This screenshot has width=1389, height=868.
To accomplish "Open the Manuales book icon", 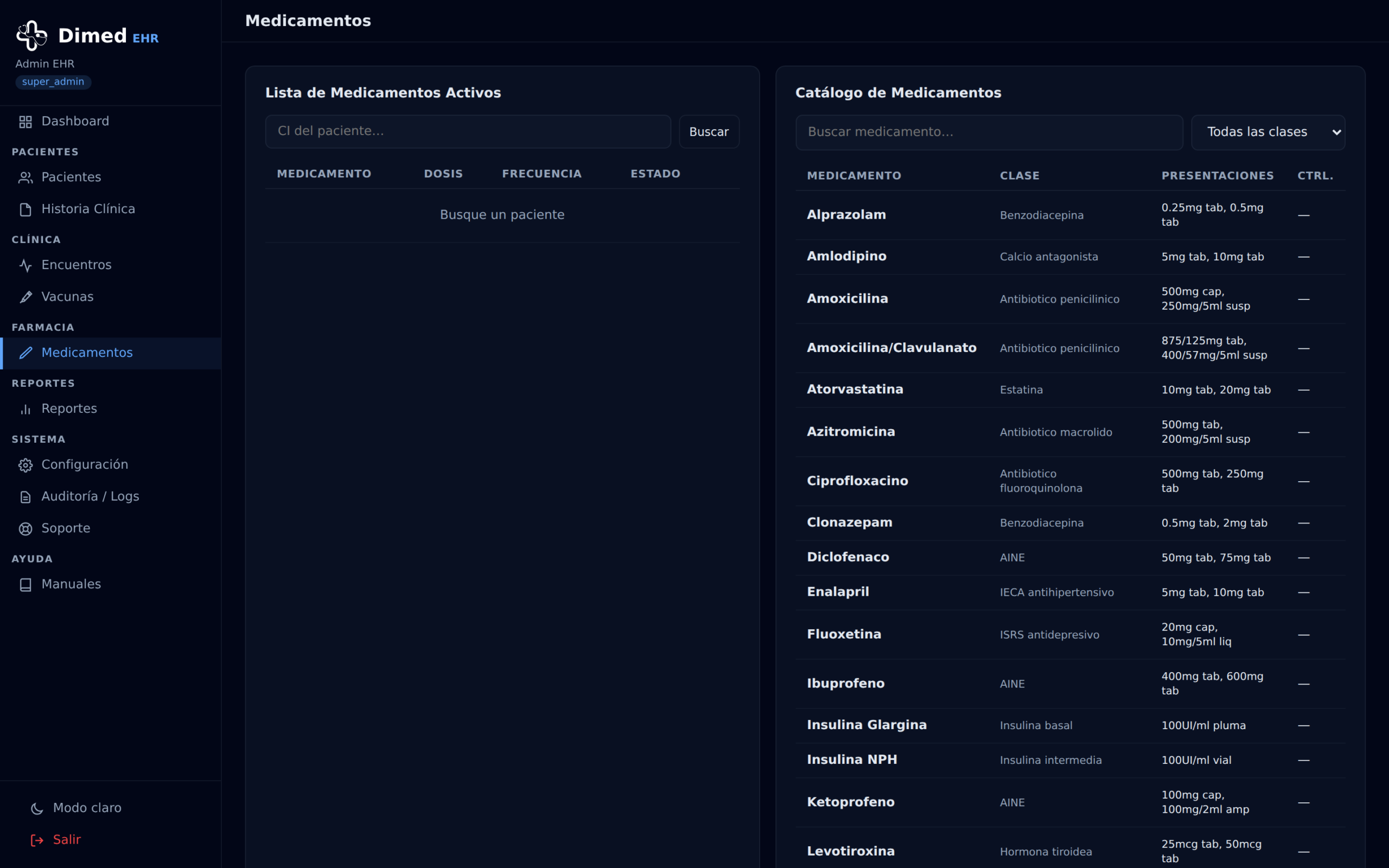I will pos(26,584).
